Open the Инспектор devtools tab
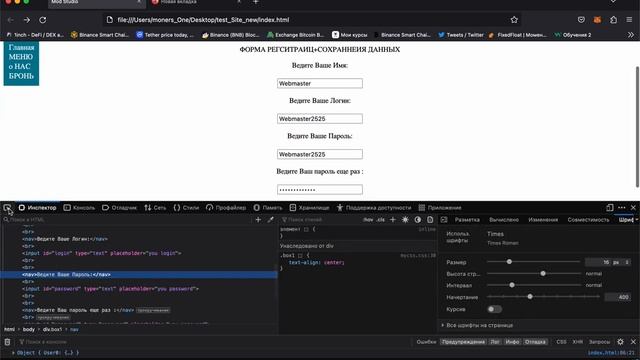640x360 pixels. pyautogui.click(x=38, y=208)
